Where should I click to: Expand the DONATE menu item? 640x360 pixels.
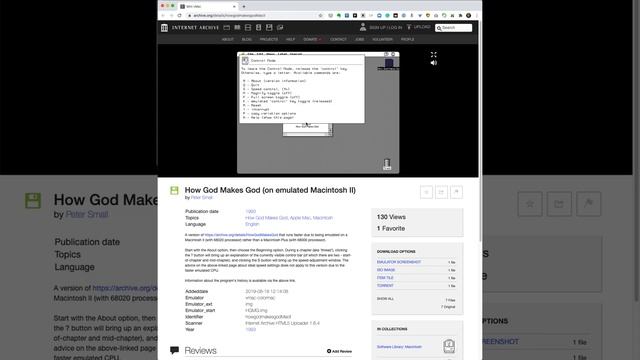click(x=312, y=40)
